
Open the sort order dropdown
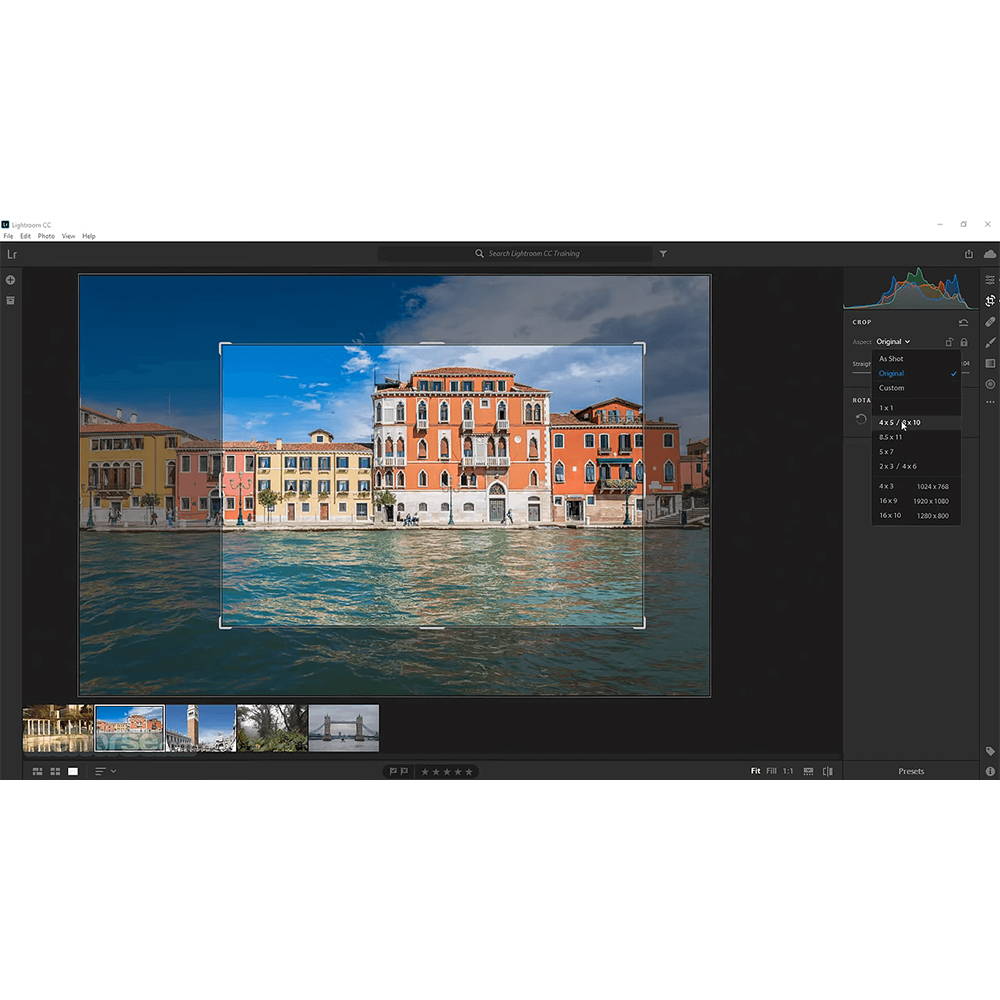(x=105, y=771)
